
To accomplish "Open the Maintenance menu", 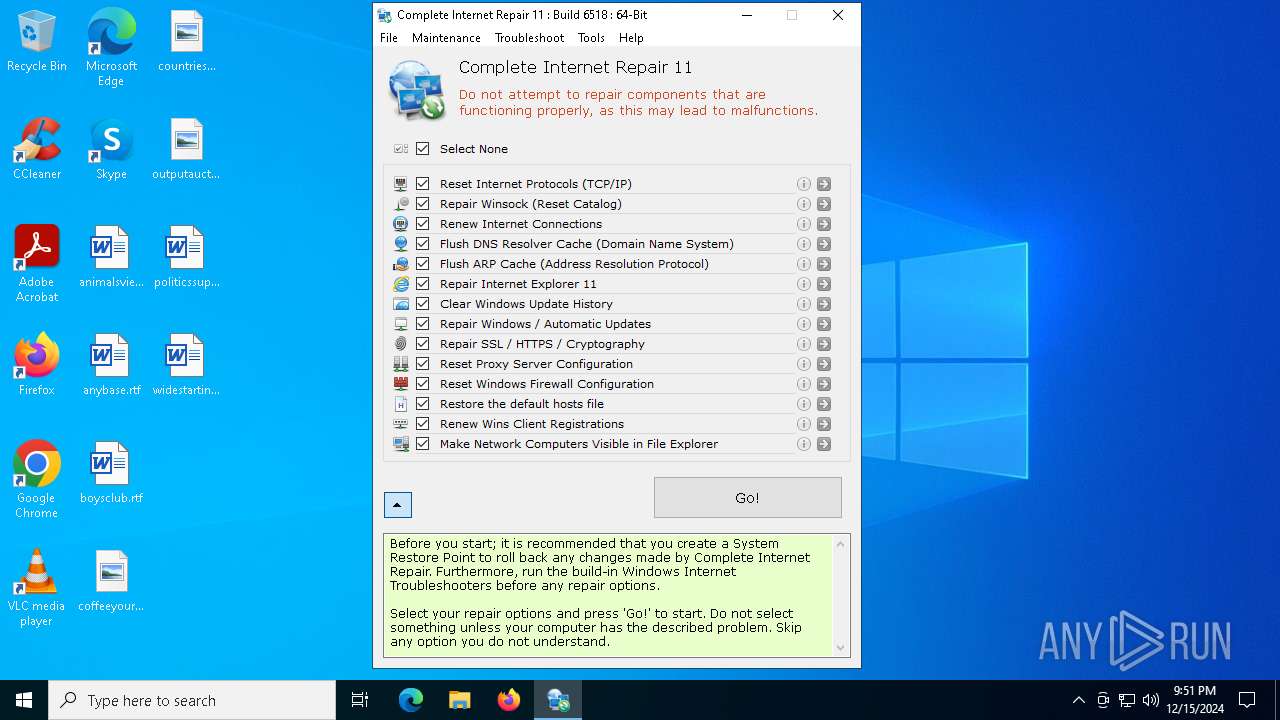I will coord(446,38).
